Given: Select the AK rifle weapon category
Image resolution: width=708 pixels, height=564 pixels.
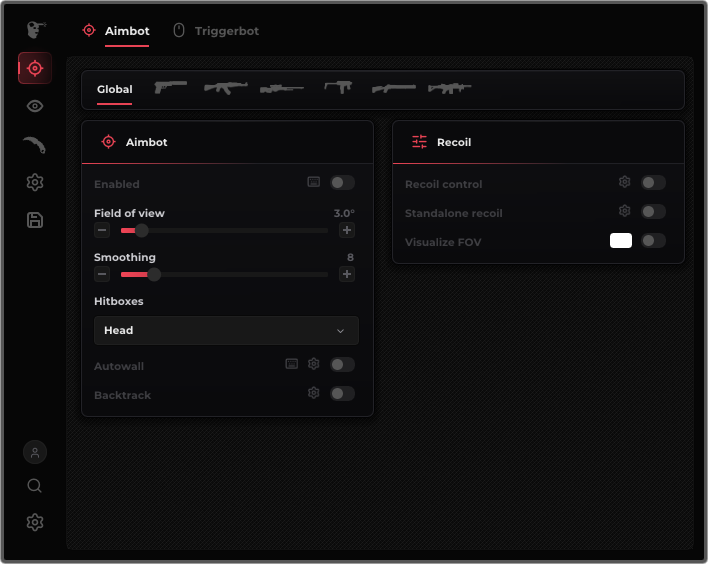Looking at the screenshot, I should point(226,87).
